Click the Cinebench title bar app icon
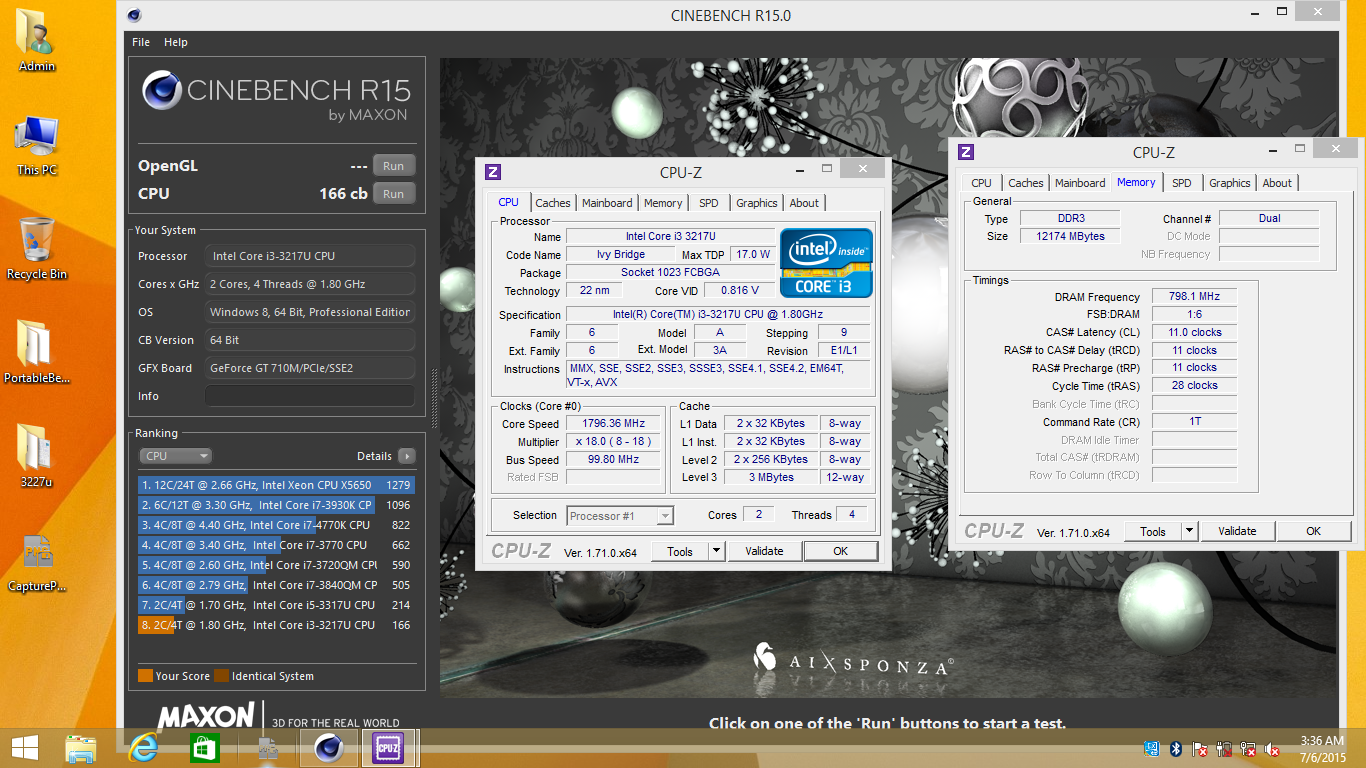The width and height of the screenshot is (1366, 768). [134, 15]
